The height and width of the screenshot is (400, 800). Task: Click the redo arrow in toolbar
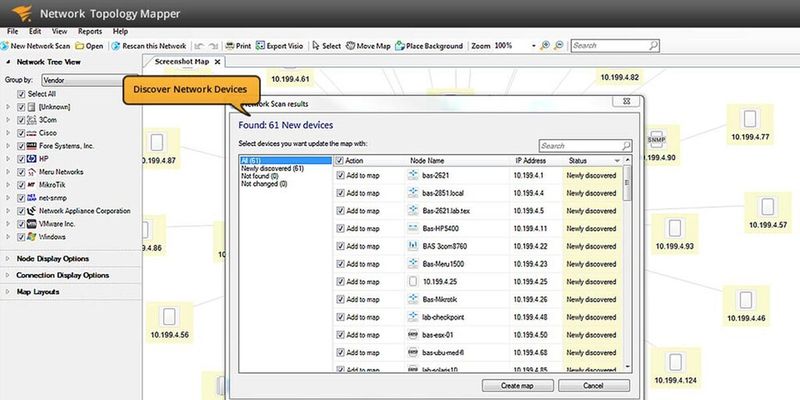click(213, 46)
